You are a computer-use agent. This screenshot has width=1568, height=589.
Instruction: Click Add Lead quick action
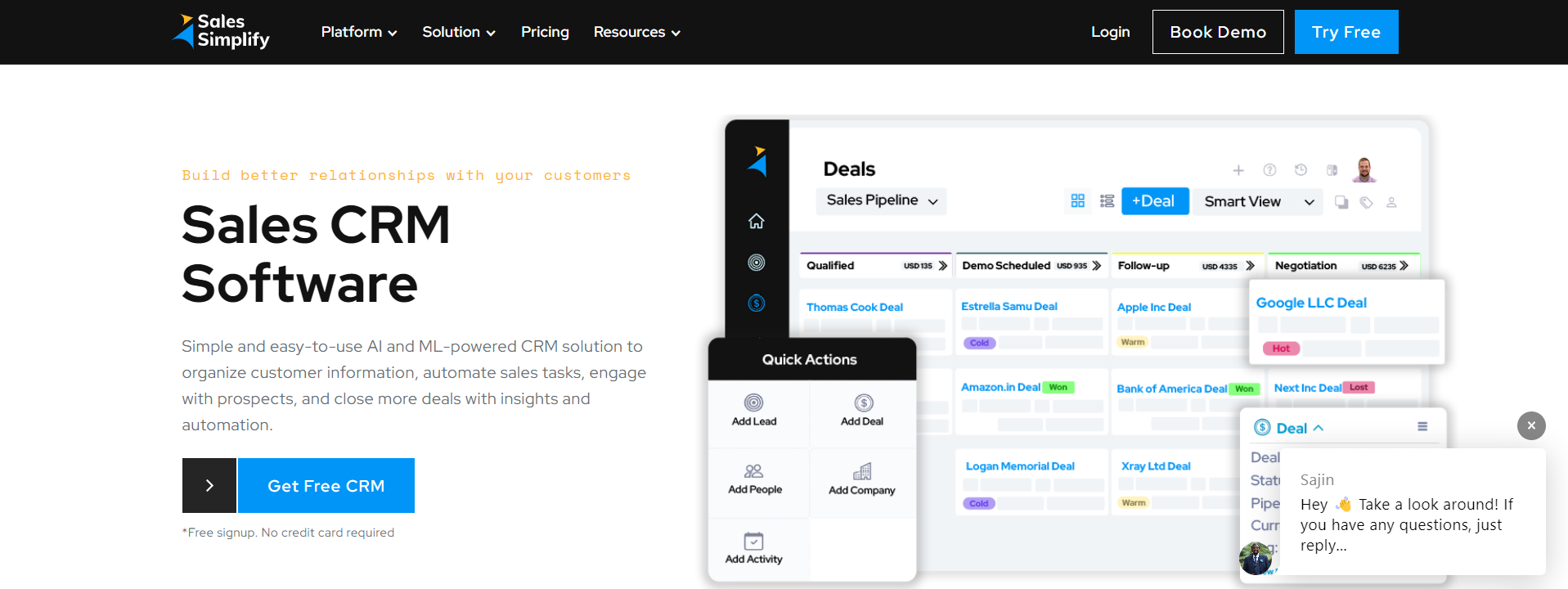[754, 411]
